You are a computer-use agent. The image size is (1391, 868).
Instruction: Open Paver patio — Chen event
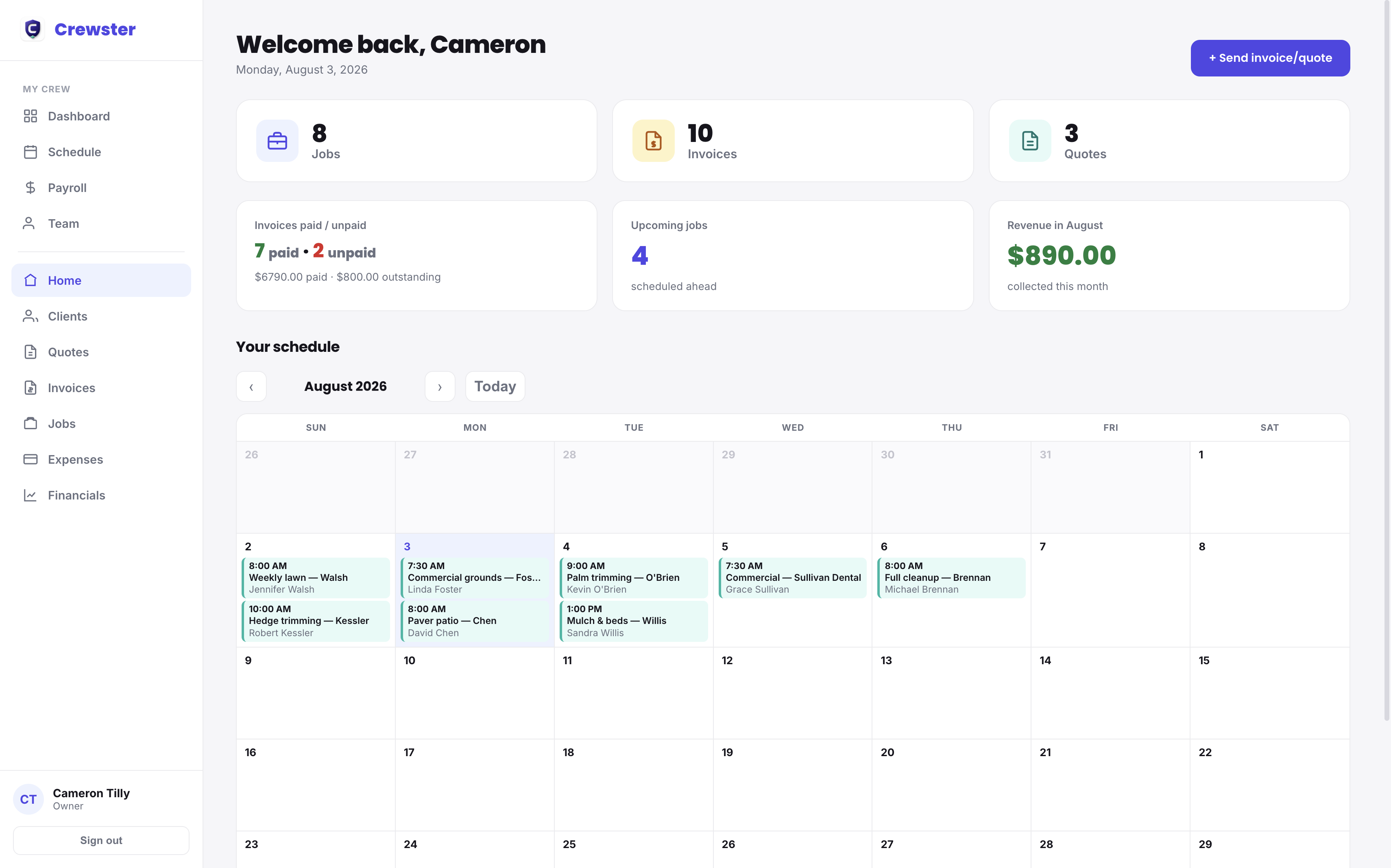[475, 621]
